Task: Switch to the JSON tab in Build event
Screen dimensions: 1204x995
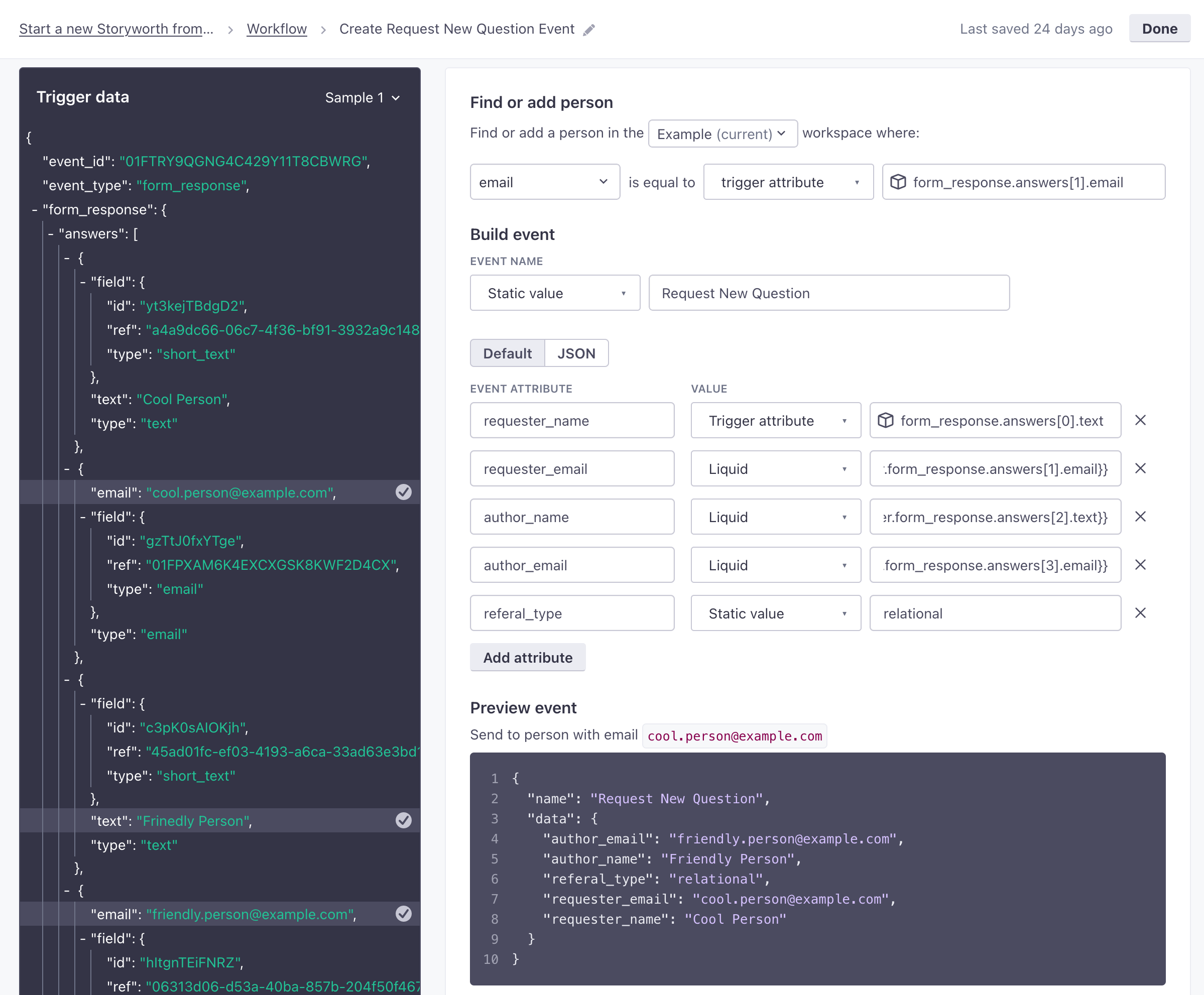Action: tap(576, 352)
